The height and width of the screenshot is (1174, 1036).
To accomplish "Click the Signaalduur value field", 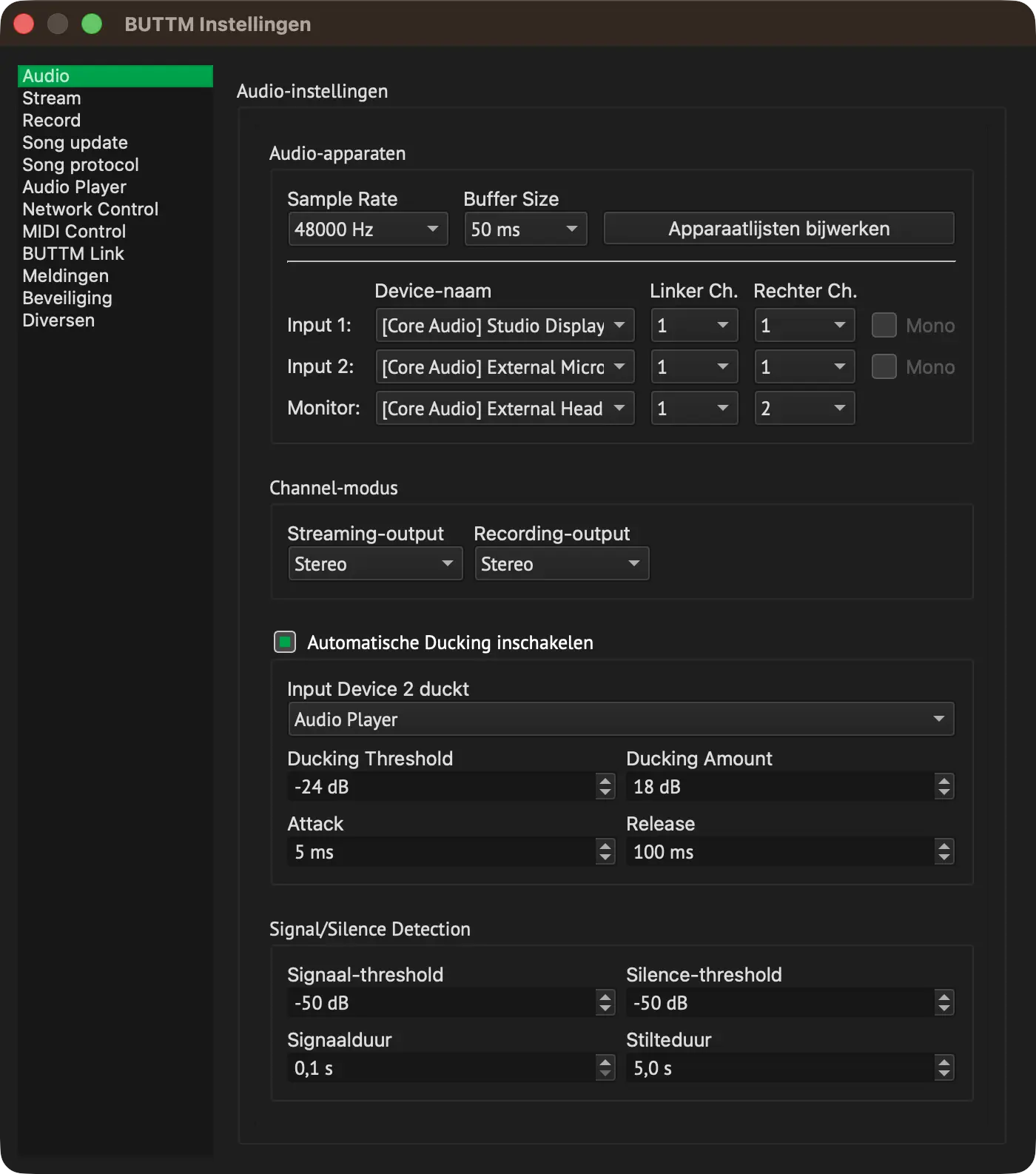I will tap(441, 1067).
